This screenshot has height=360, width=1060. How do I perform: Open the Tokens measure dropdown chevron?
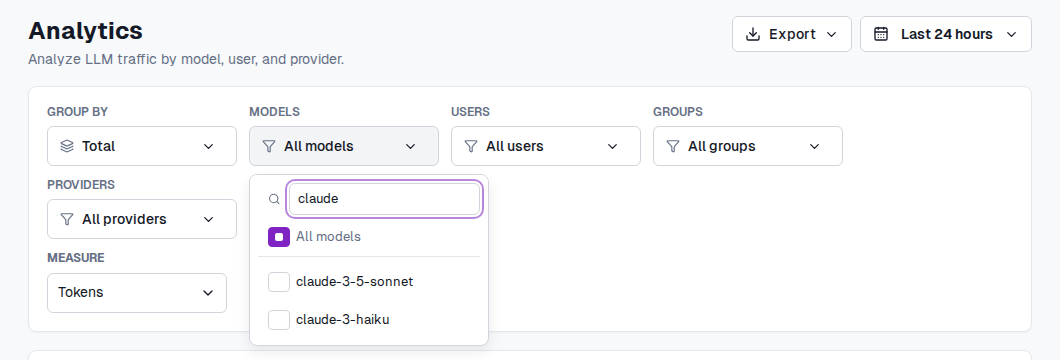(208, 292)
